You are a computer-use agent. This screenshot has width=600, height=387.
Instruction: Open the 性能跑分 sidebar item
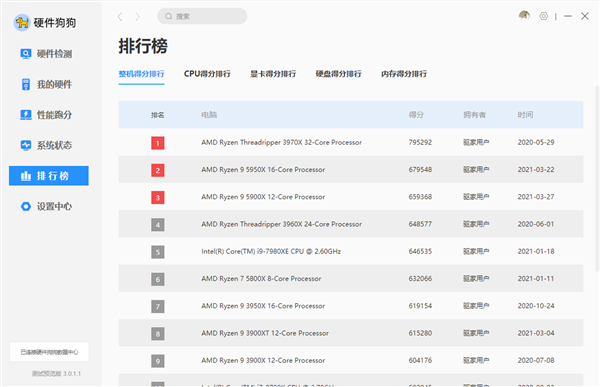pos(46,114)
